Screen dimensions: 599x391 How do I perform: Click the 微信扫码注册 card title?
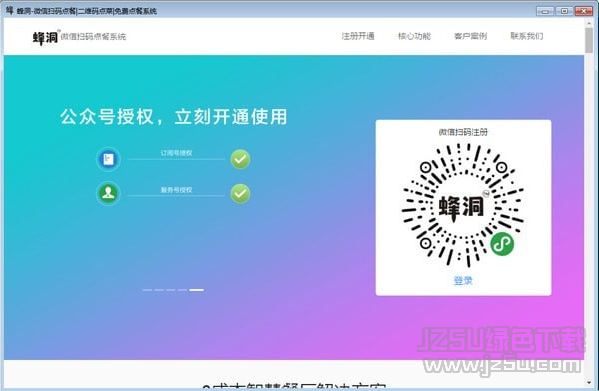click(463, 132)
